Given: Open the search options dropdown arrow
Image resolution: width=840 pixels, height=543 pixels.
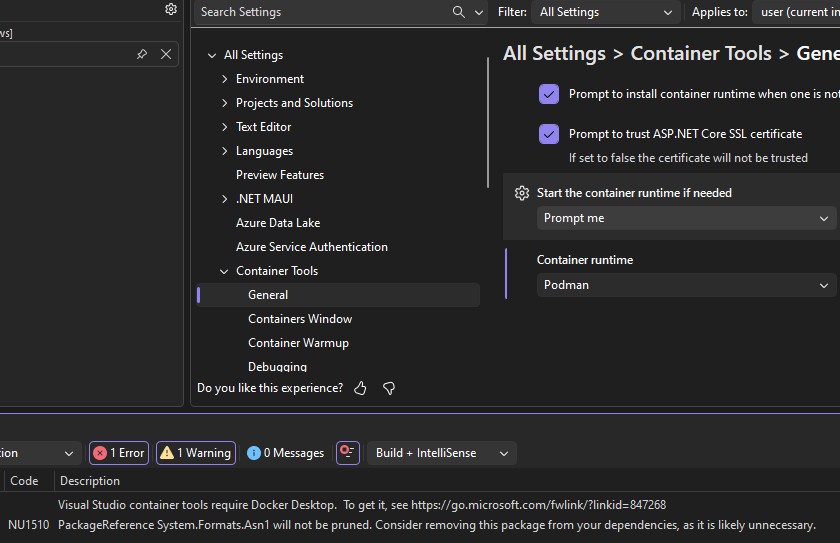Looking at the screenshot, I should (x=479, y=12).
